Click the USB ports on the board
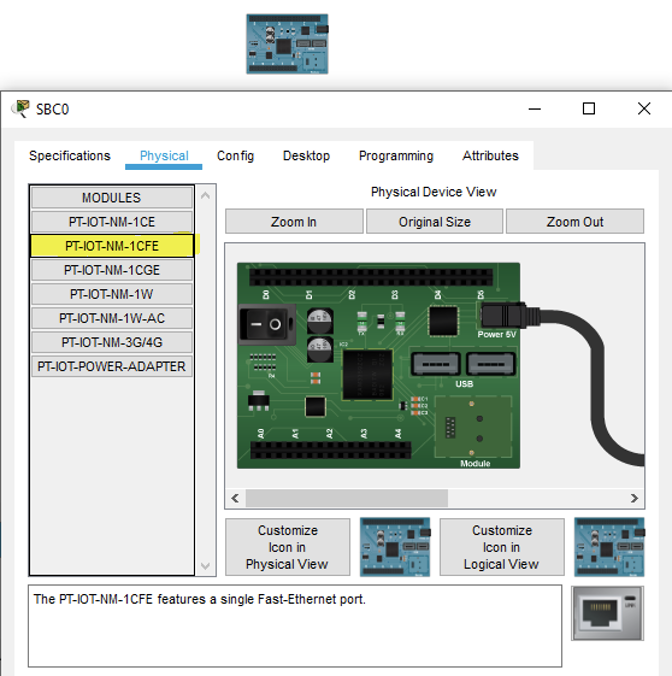 (464, 364)
